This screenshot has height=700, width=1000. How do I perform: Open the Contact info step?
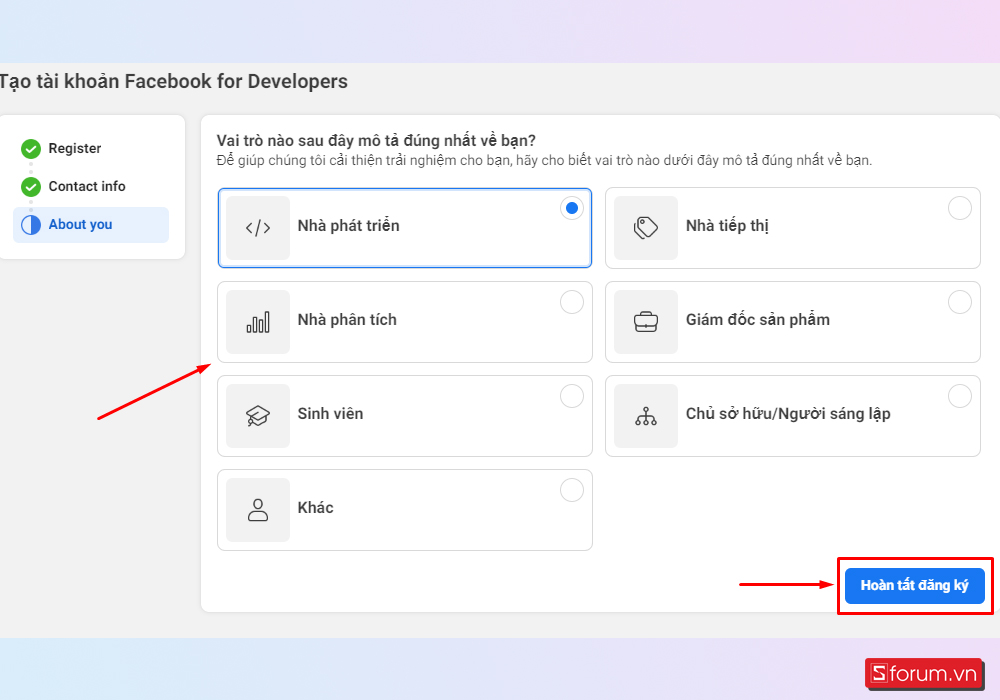tap(87, 187)
